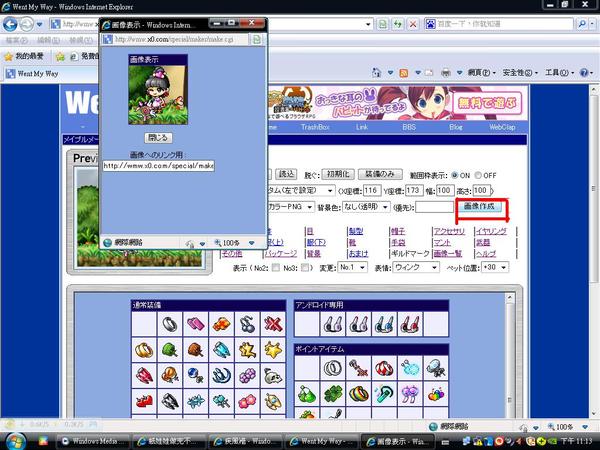Select the blue crescent moon earring
Screen dimensions: 600x450
[222, 375]
